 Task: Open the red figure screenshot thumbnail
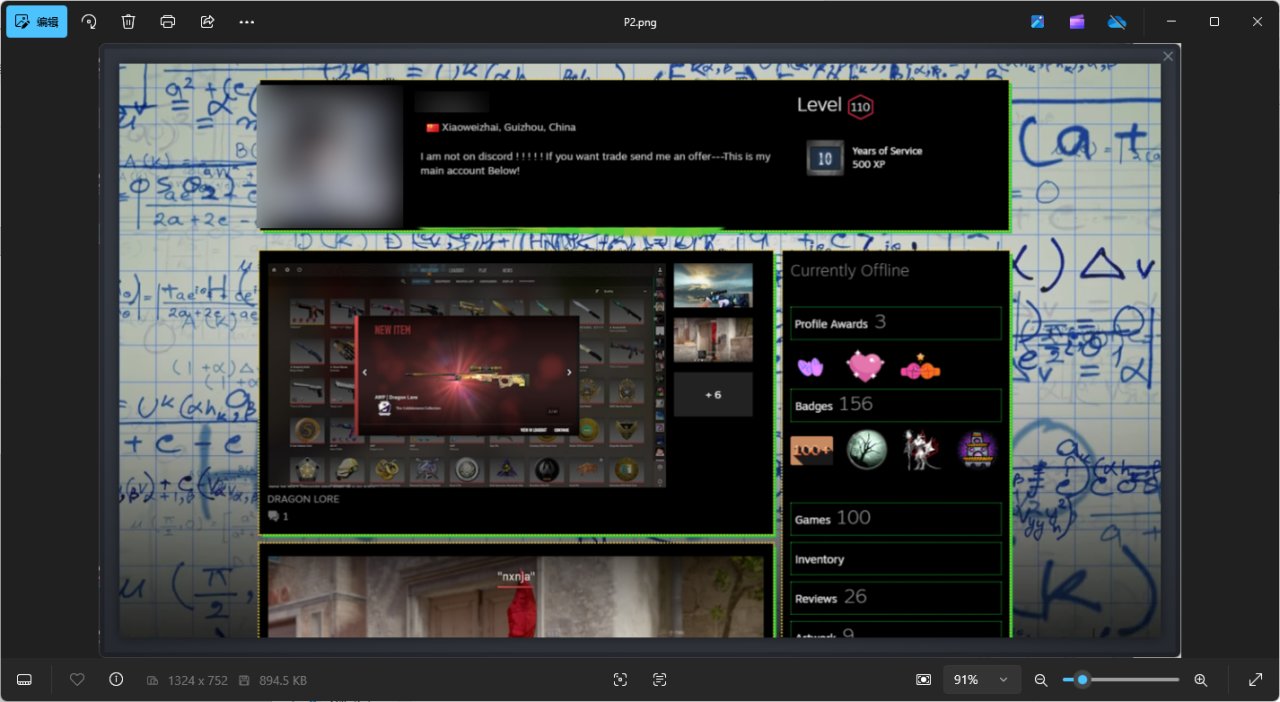tap(713, 340)
